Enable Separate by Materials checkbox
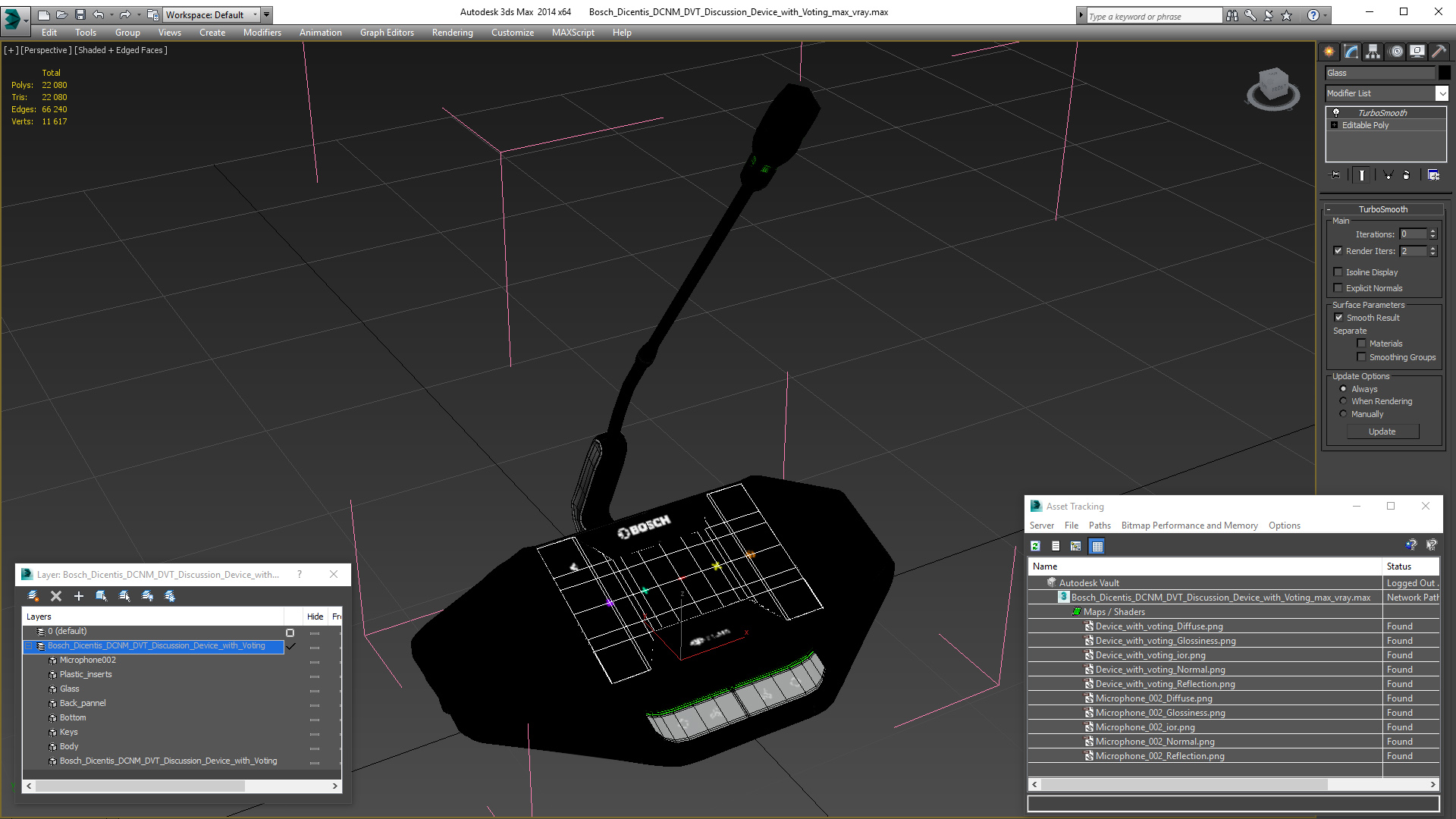Image resolution: width=1456 pixels, height=819 pixels. coord(1361,344)
